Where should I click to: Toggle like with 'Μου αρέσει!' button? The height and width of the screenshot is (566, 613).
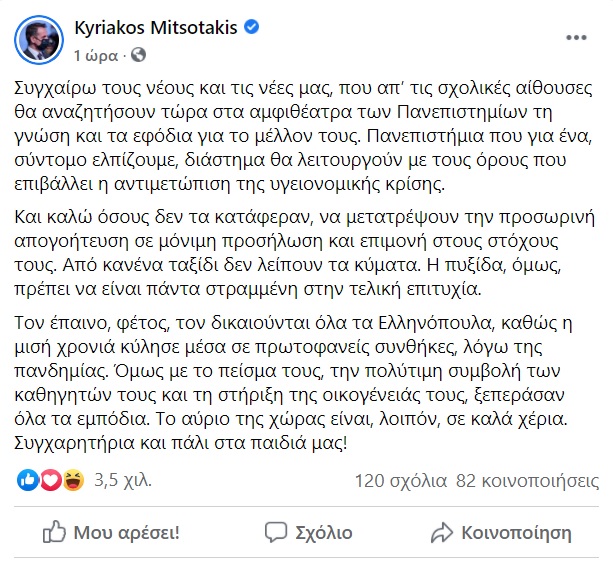click(111, 532)
